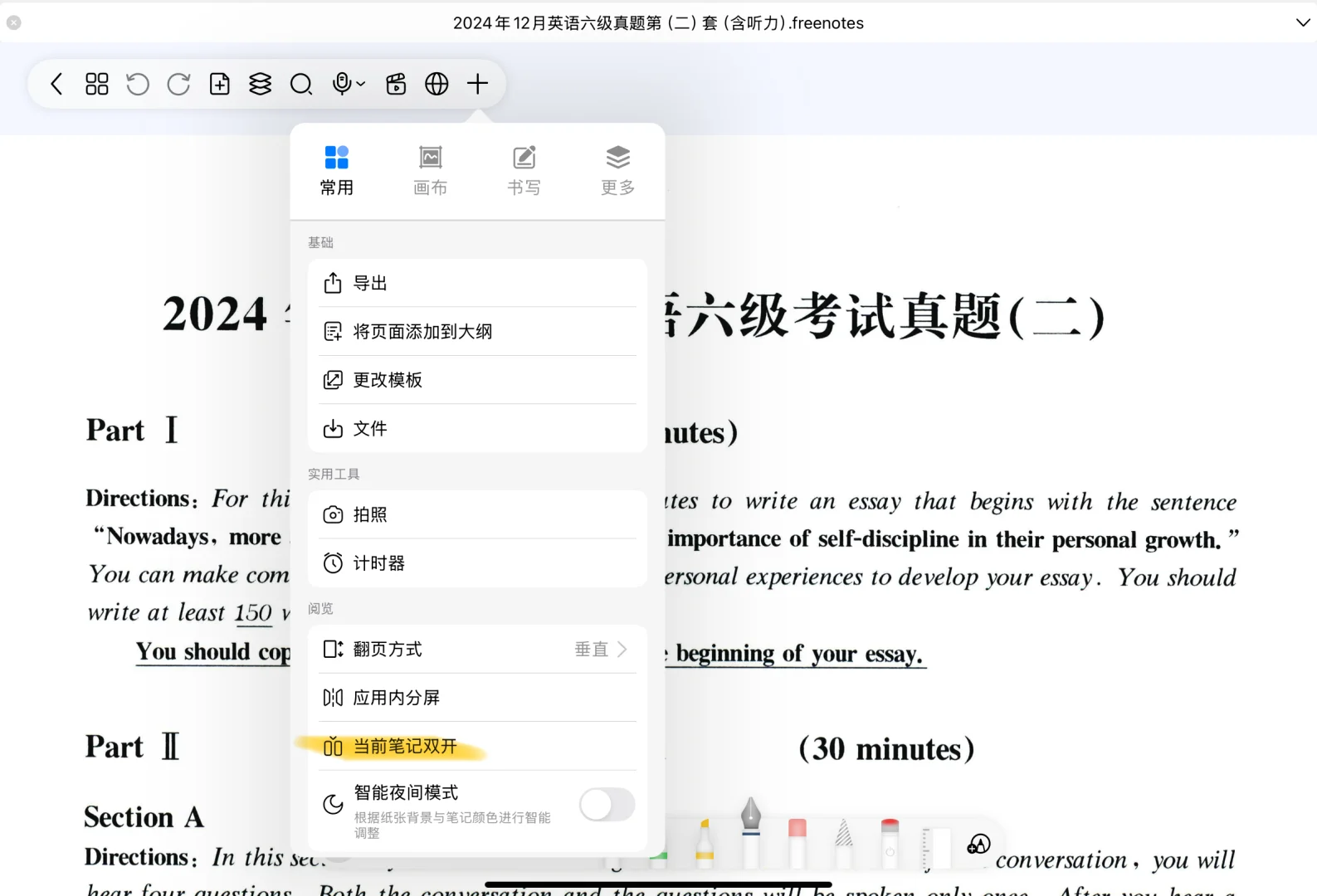The image size is (1317, 896).
Task: Select 将页面添加到大纲
Action: (477, 332)
